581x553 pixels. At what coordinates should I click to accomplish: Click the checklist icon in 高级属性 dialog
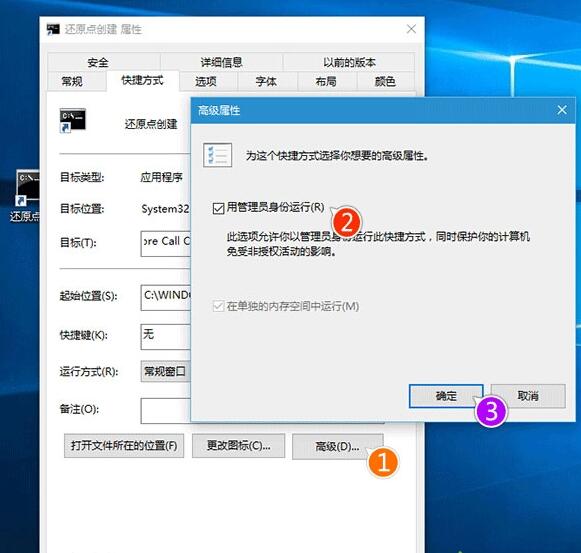point(218,155)
